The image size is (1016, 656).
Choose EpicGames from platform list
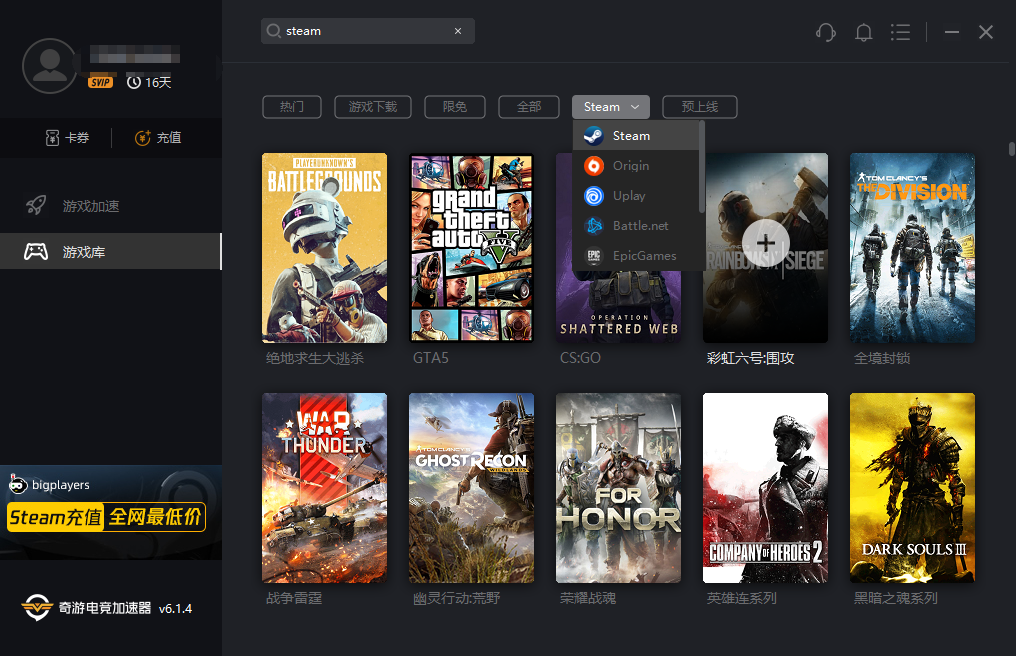click(636, 256)
